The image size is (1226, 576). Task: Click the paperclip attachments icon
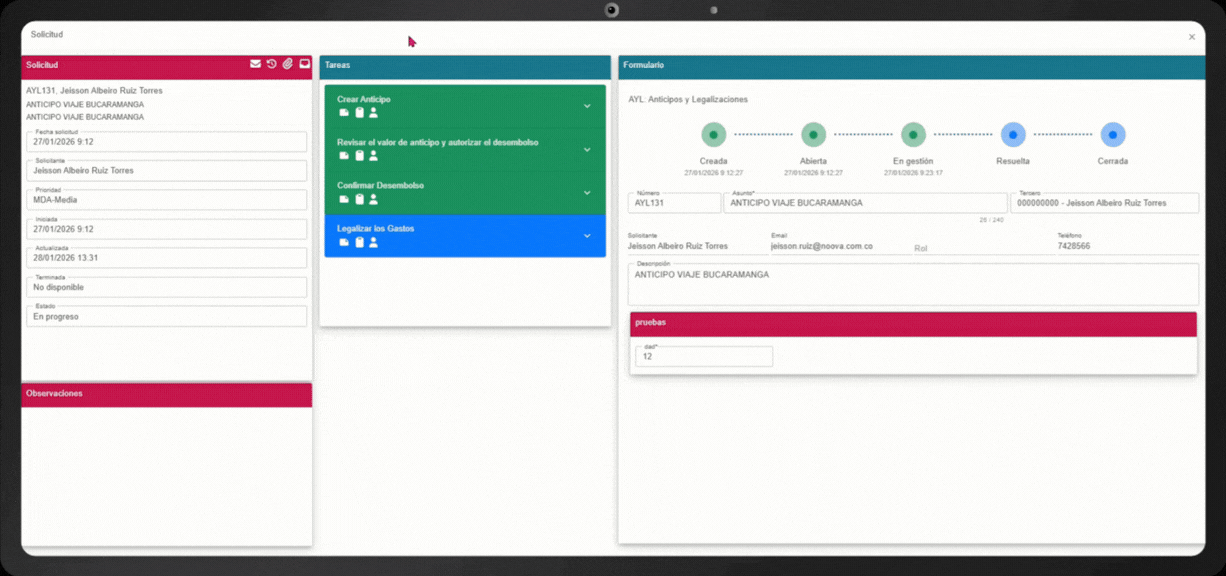point(287,64)
